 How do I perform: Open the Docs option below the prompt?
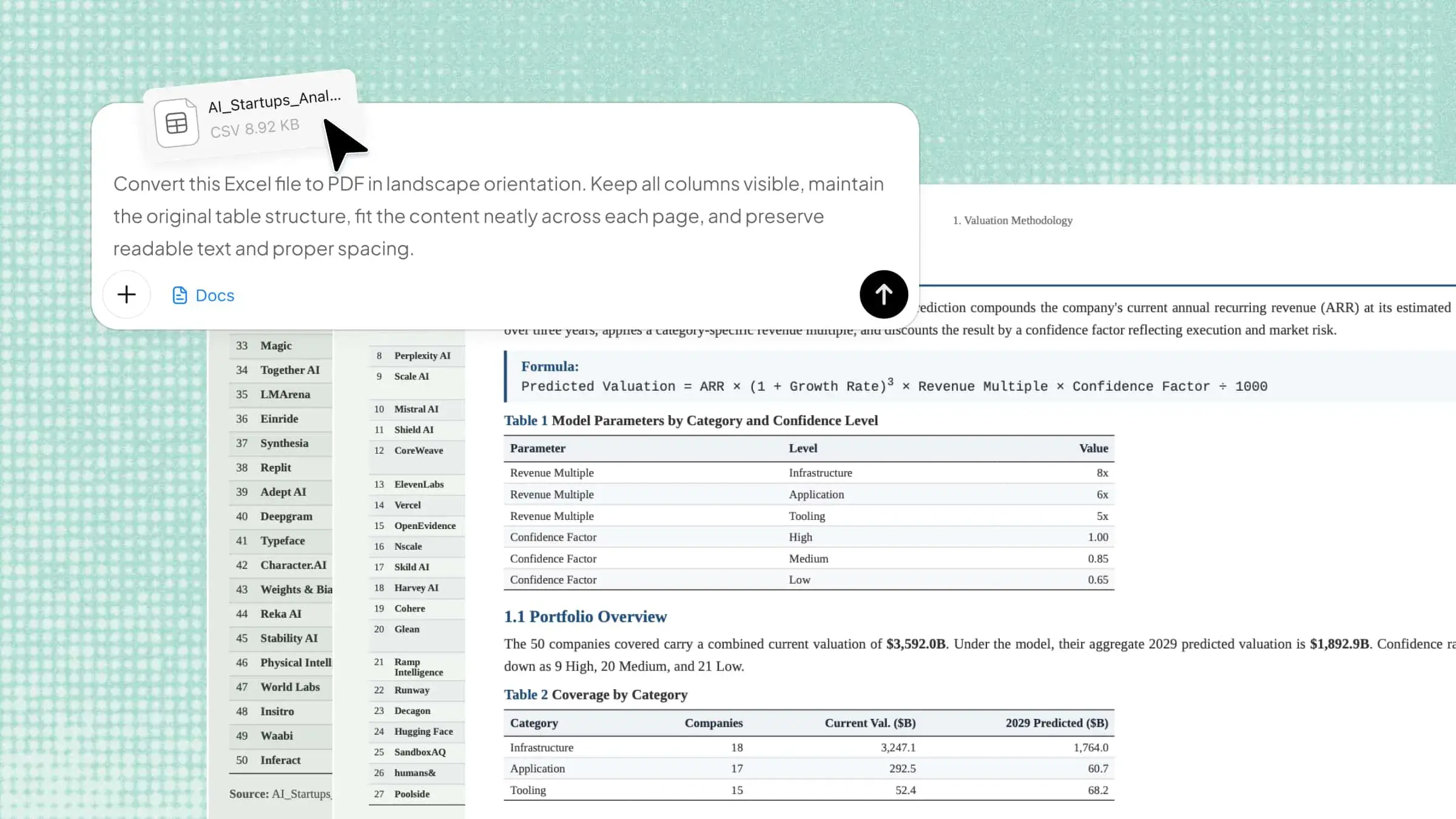(203, 295)
